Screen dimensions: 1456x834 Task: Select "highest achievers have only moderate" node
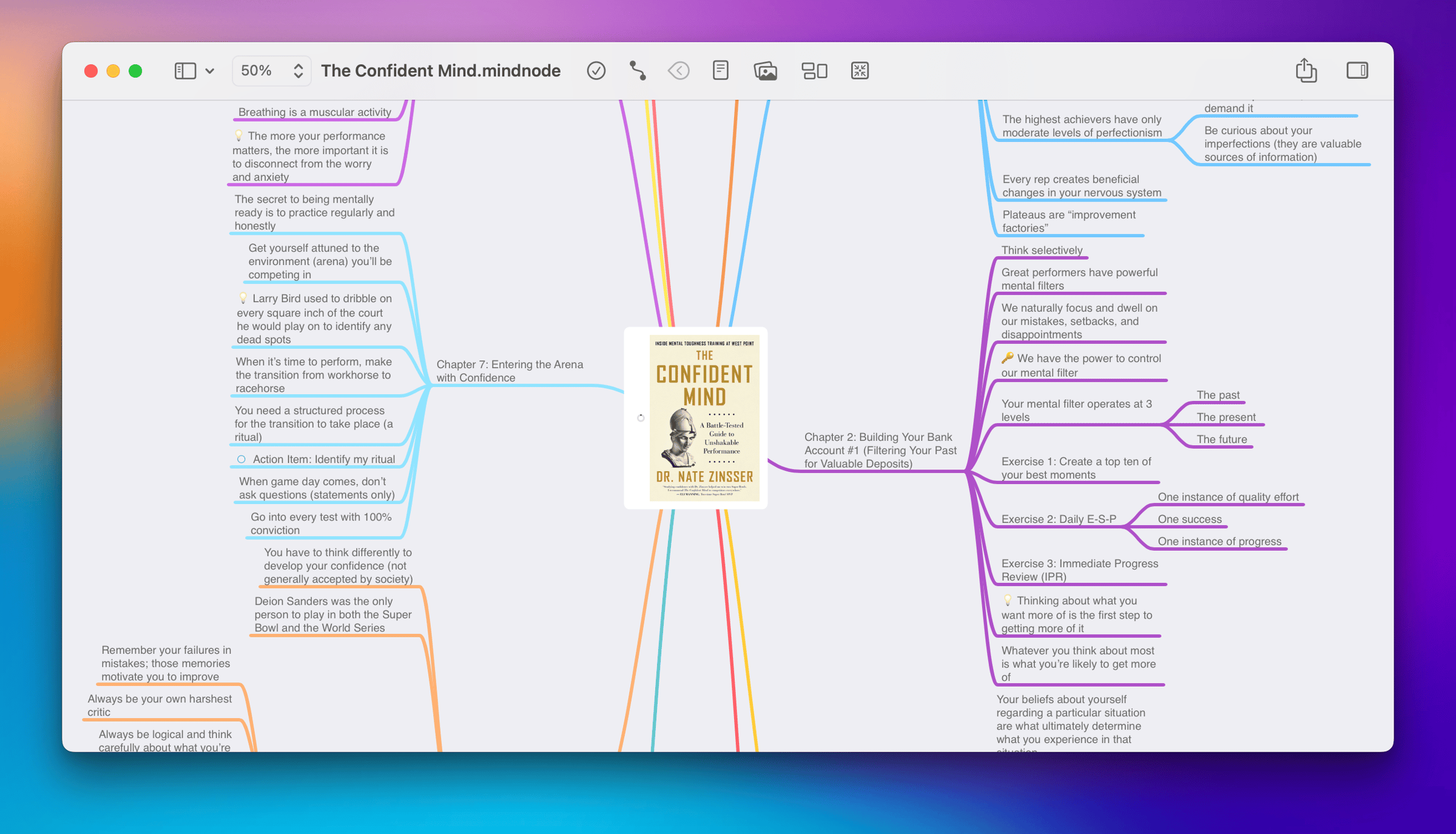click(x=1081, y=126)
